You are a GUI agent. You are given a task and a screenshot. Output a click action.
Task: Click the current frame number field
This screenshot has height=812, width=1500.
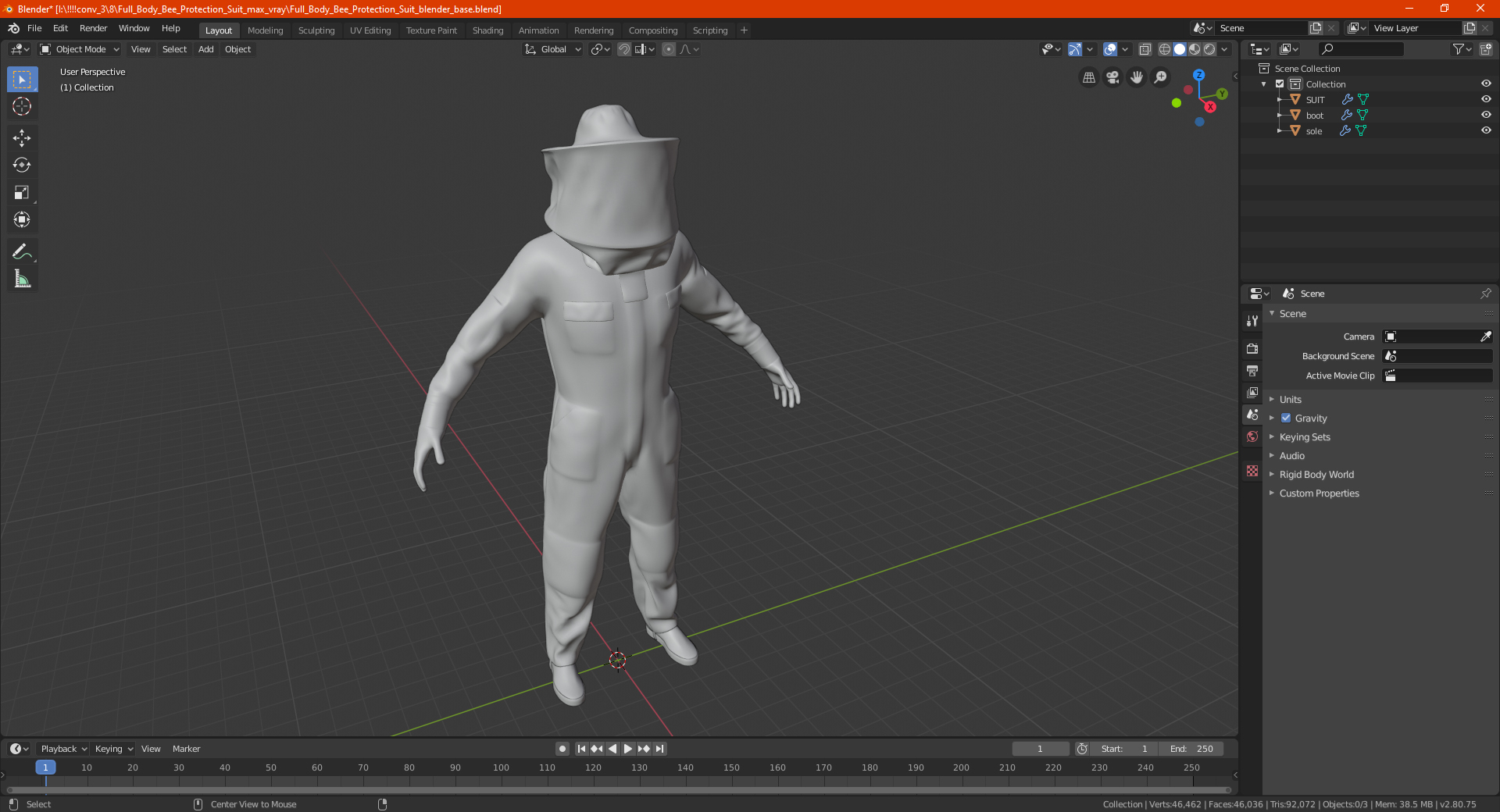click(x=1041, y=749)
